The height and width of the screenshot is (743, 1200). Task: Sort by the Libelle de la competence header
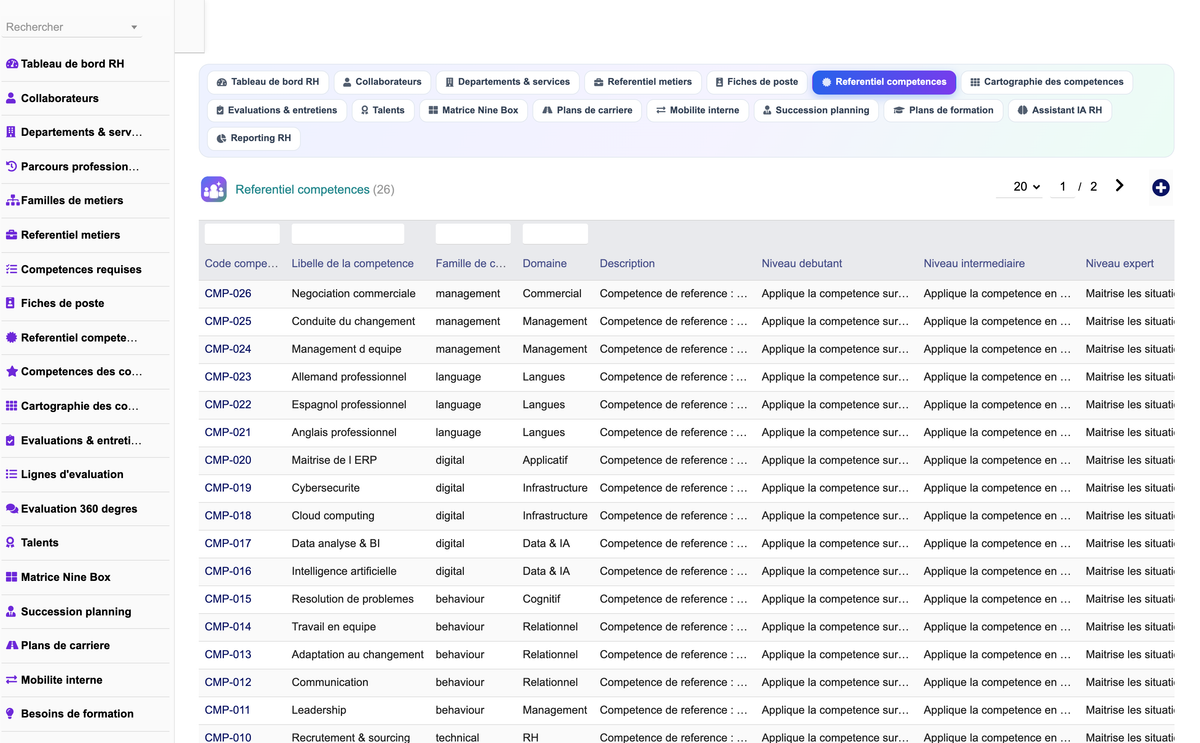(x=353, y=263)
